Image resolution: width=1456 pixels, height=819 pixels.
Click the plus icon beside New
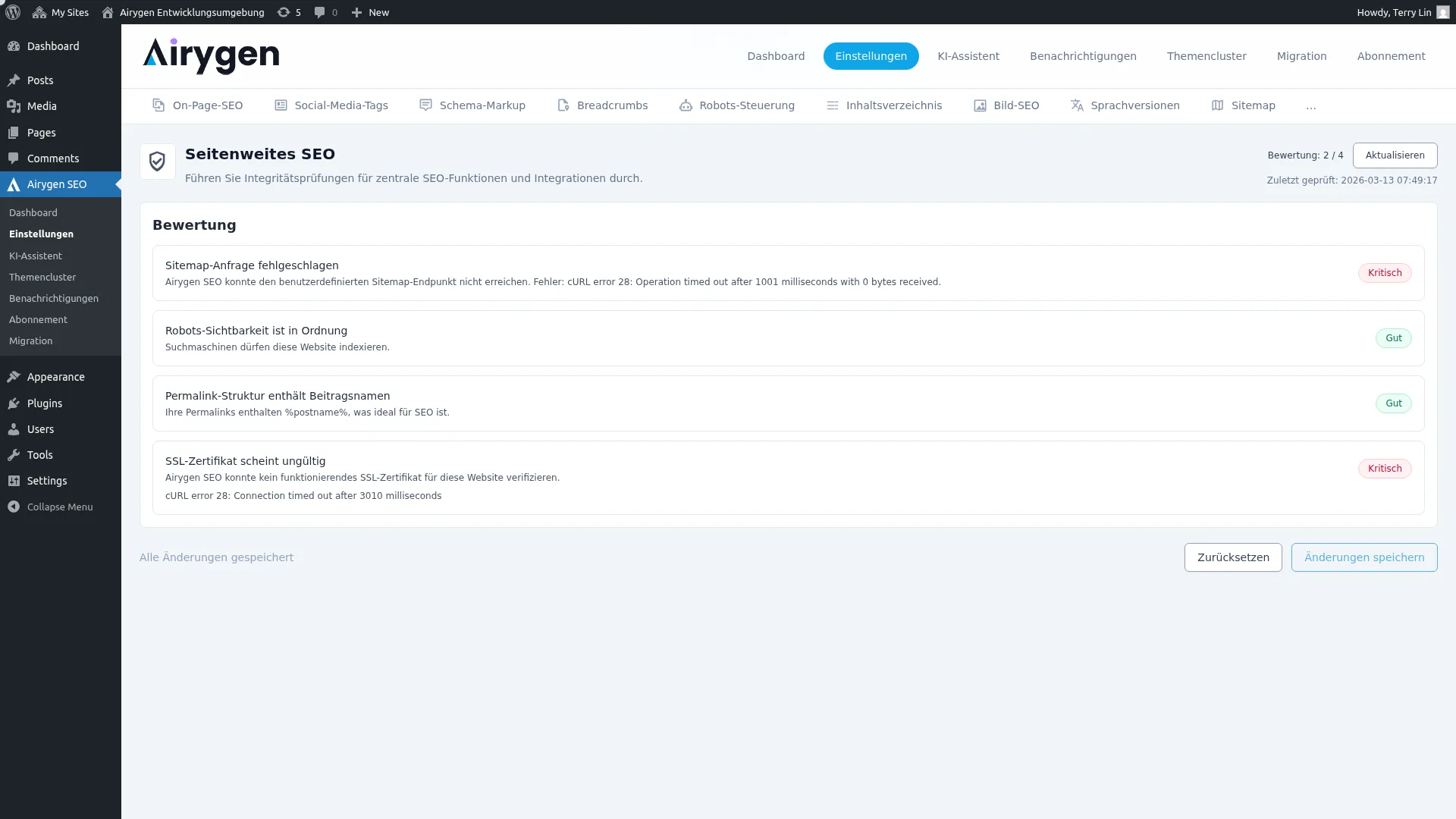pyautogui.click(x=356, y=12)
